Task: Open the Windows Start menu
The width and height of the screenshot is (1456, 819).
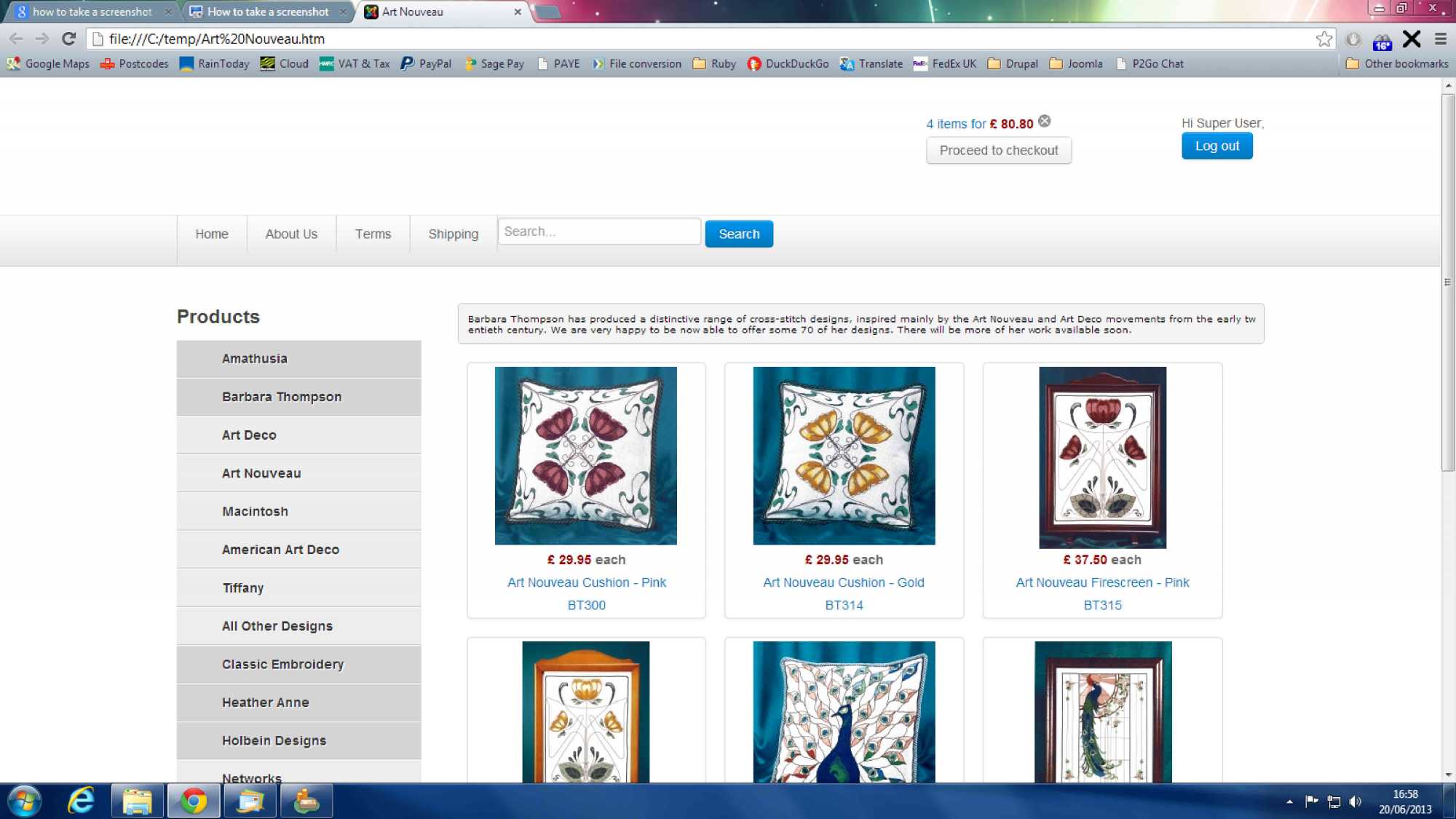Action: click(x=24, y=801)
